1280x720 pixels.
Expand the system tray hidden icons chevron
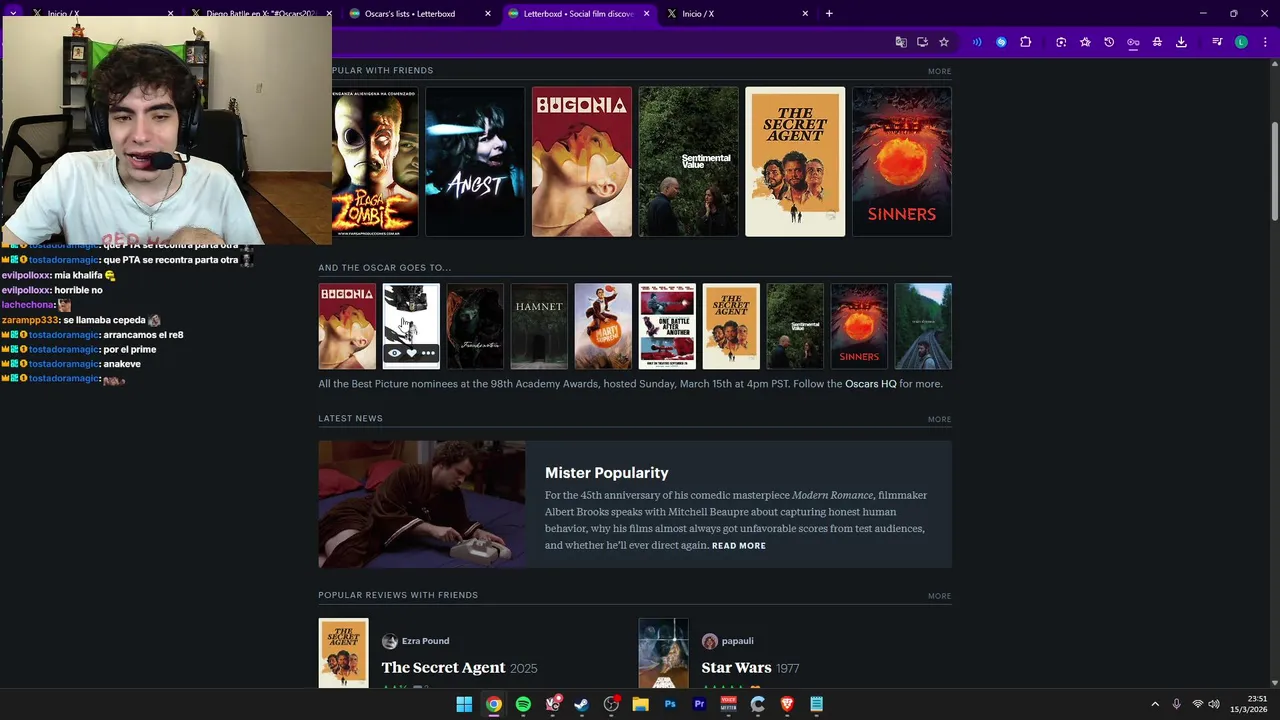1155,704
